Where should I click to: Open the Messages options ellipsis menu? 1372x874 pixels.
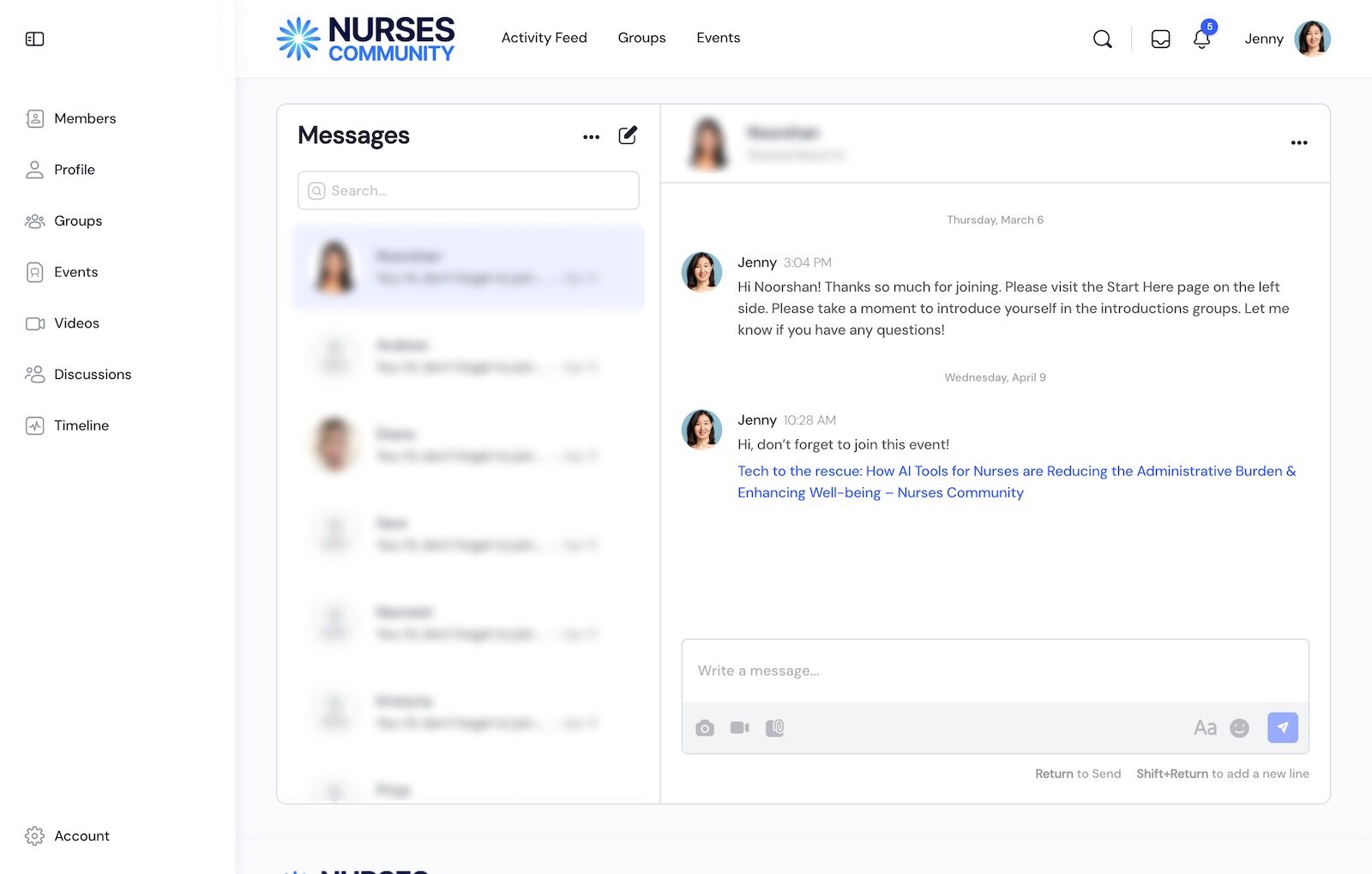(x=592, y=136)
